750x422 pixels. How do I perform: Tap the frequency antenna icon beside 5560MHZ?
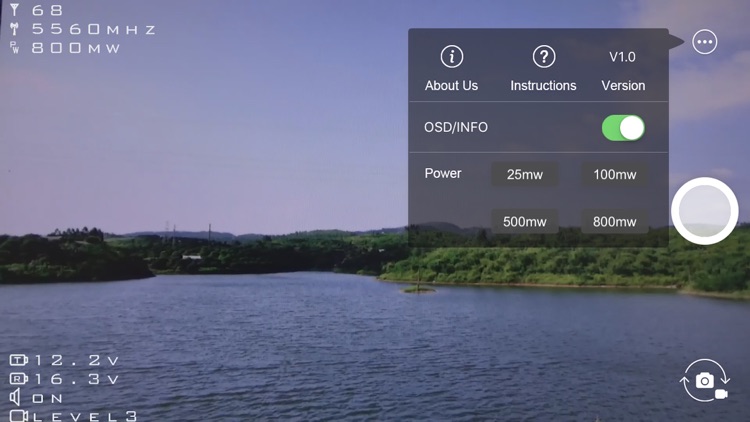(15, 29)
